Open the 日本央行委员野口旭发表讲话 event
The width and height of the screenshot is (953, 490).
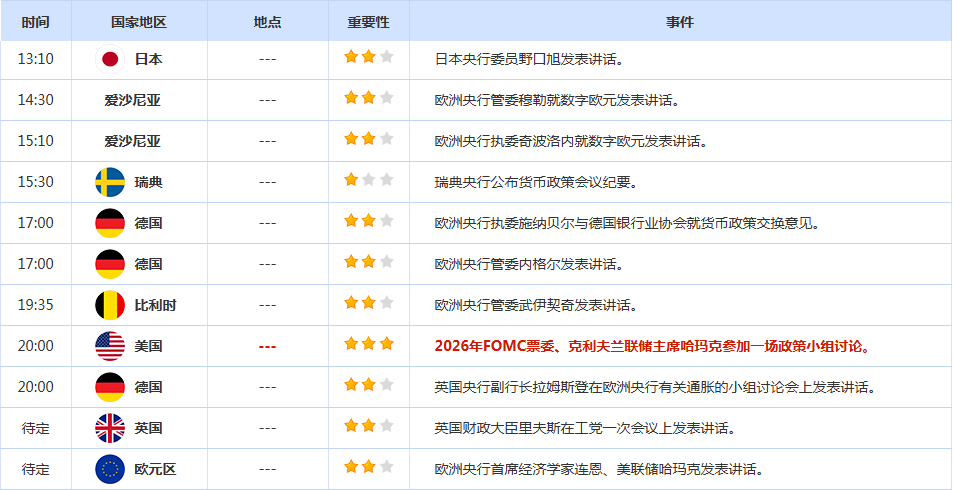pyautogui.click(x=529, y=59)
